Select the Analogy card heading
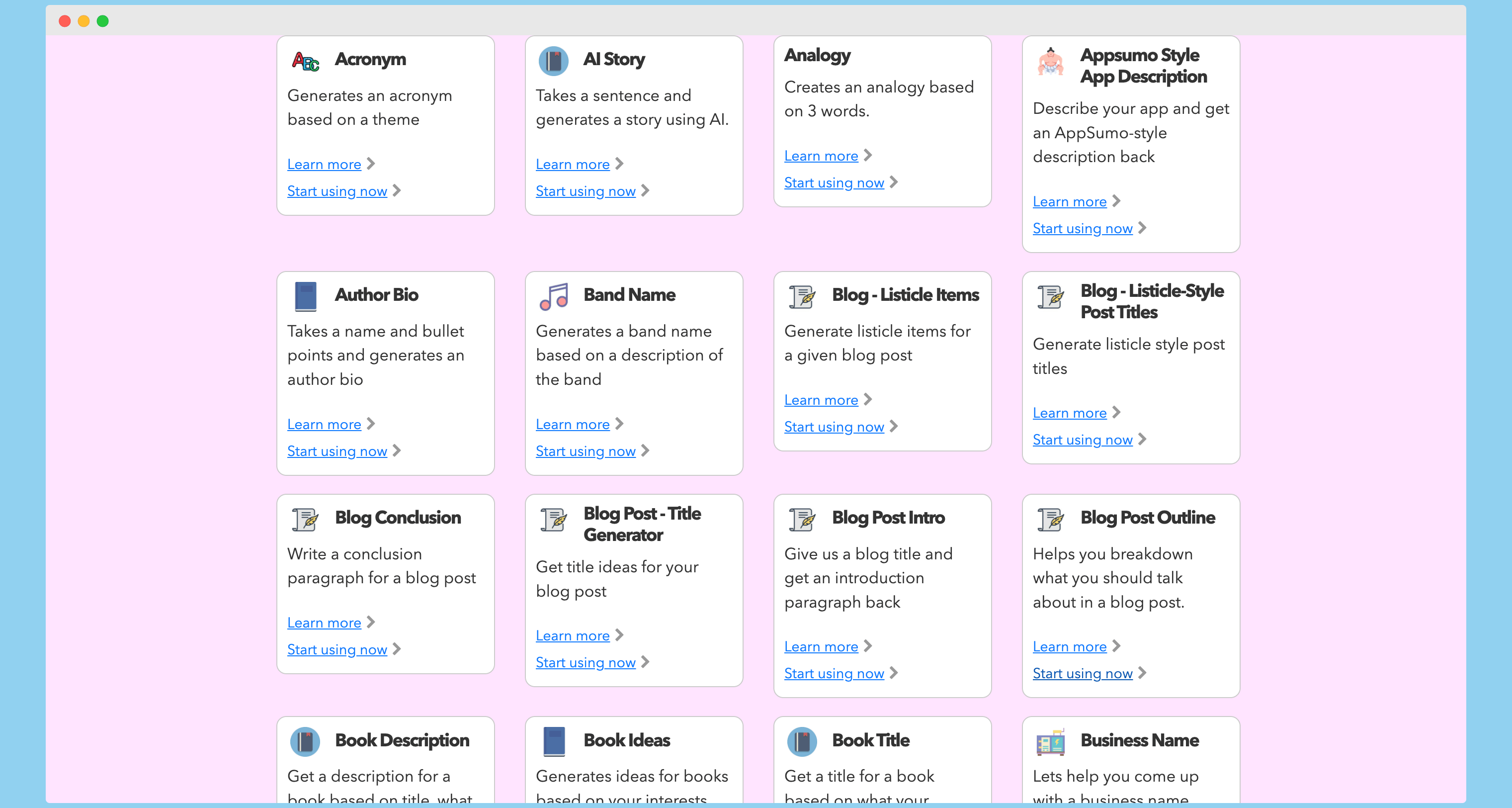This screenshot has height=808, width=1512. point(817,56)
